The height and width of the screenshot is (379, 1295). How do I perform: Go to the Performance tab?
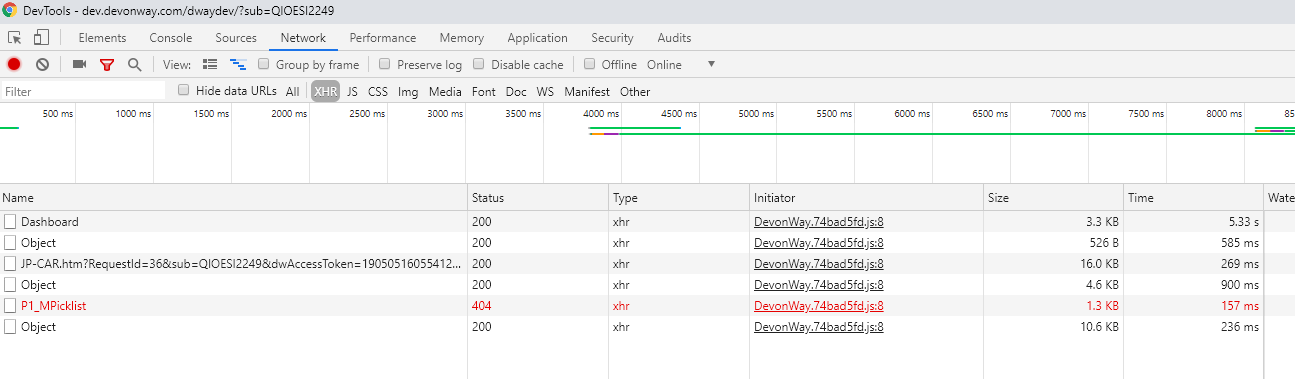click(x=383, y=38)
